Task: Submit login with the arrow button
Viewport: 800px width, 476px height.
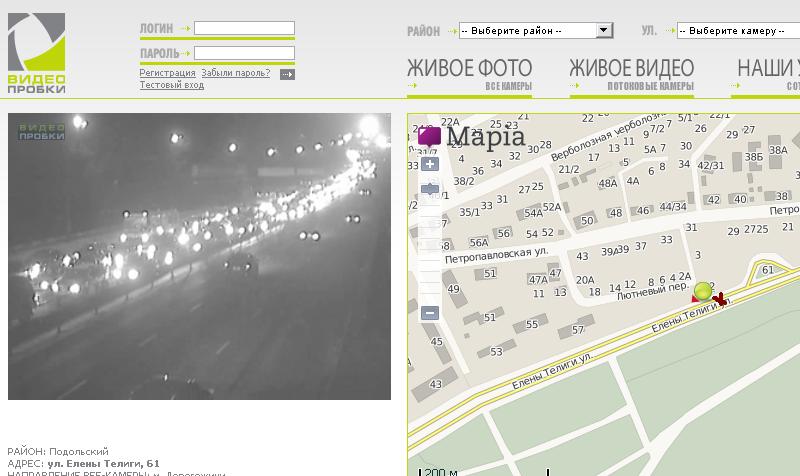Action: [287, 74]
